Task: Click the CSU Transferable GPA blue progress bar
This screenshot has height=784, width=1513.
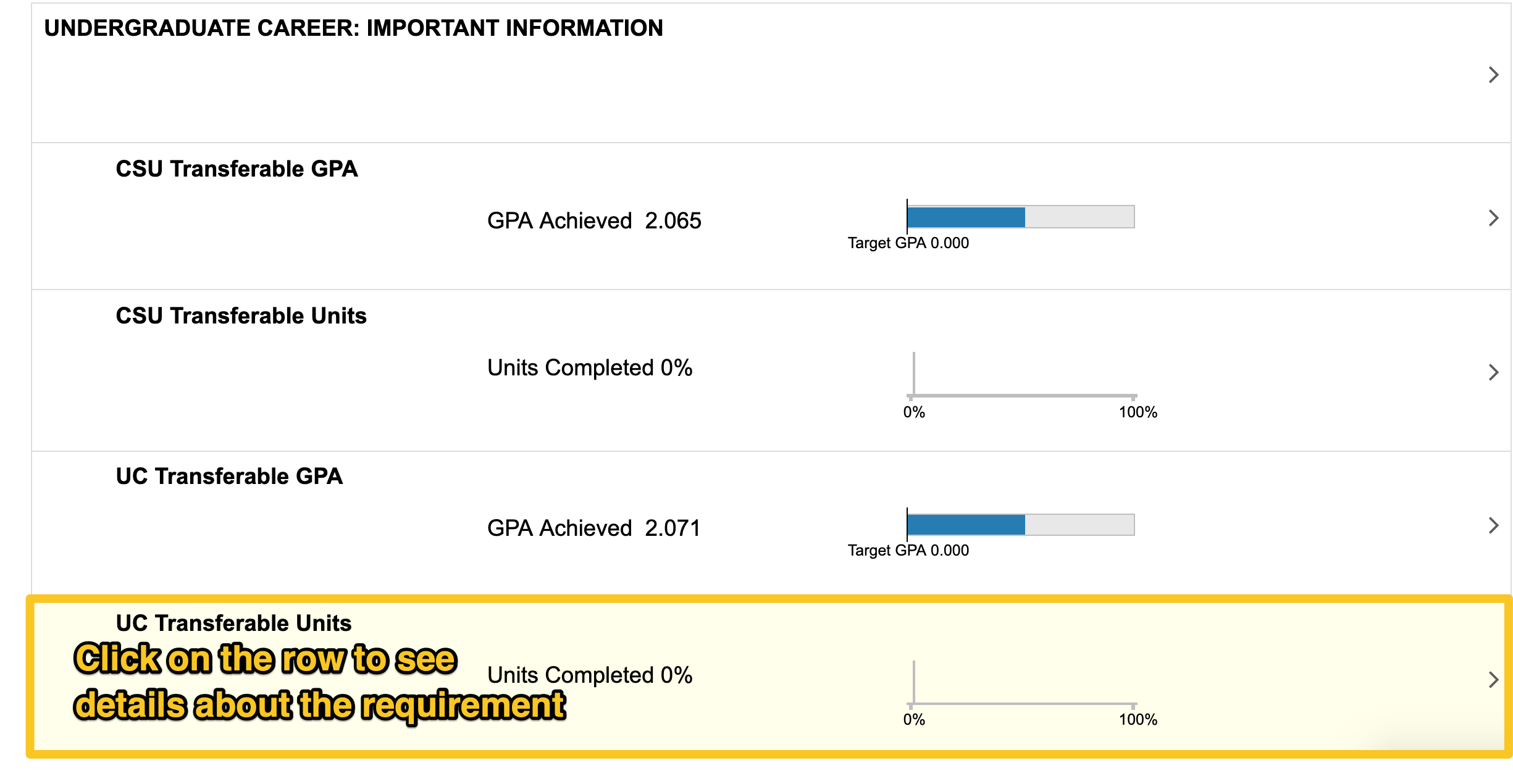Action: 966,217
